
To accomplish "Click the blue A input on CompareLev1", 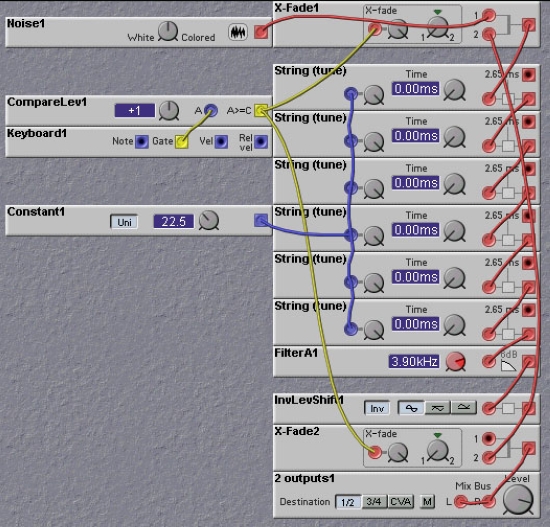I will pyautogui.click(x=210, y=111).
